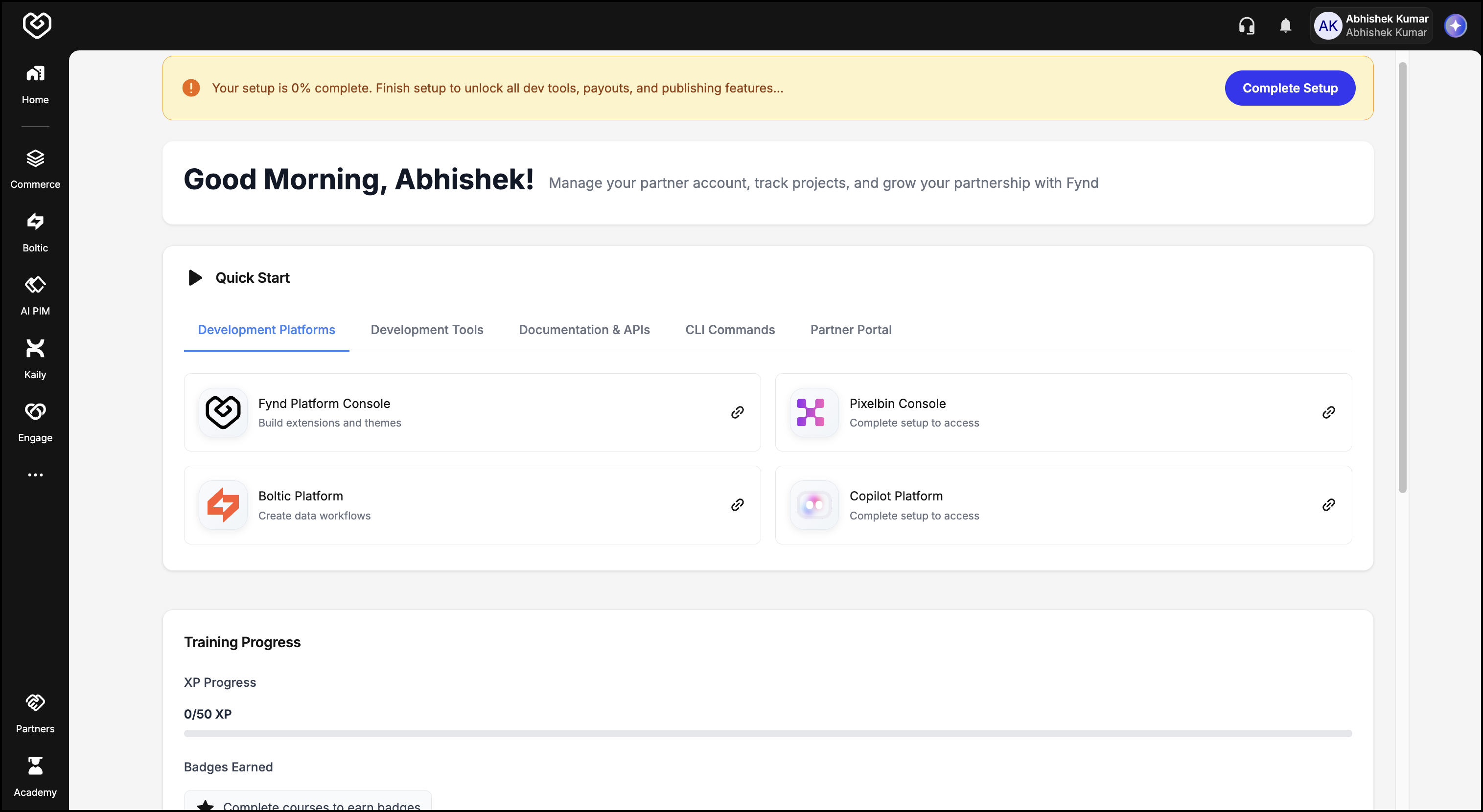This screenshot has height=812, width=1483.
Task: Click the Boltic Platform logo
Action: tap(223, 505)
